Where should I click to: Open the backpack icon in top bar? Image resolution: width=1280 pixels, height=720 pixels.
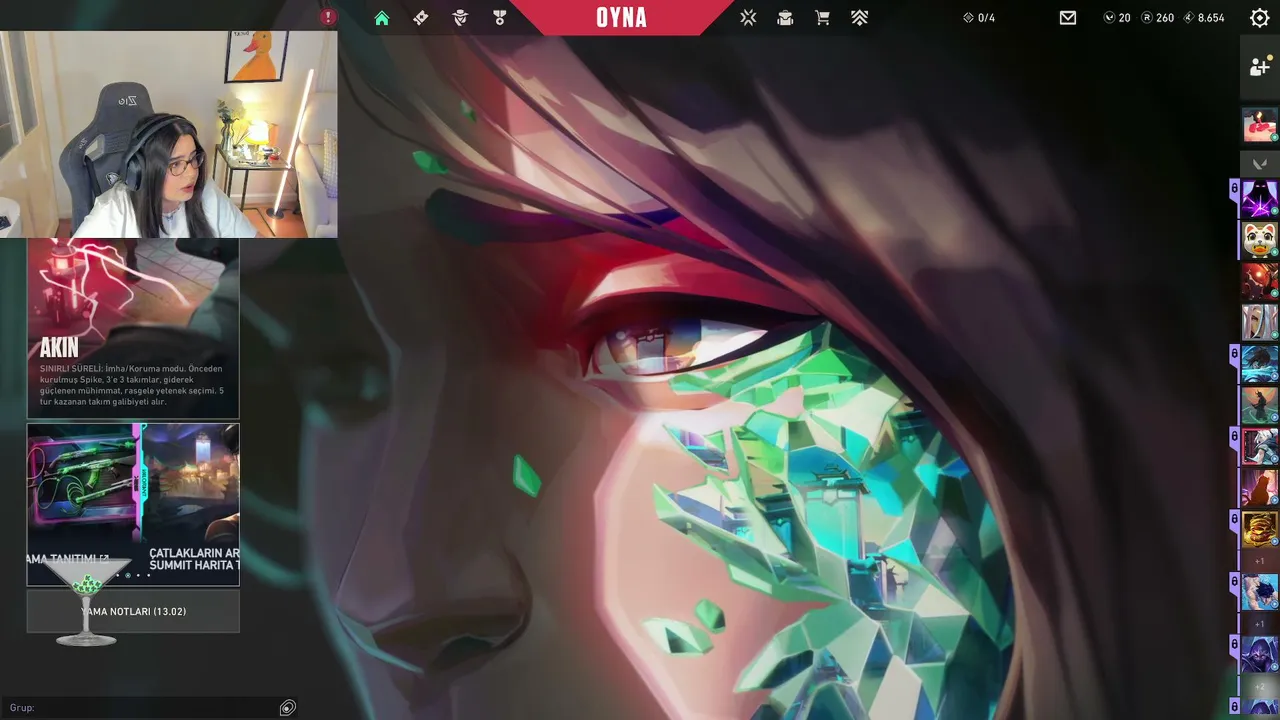click(785, 18)
